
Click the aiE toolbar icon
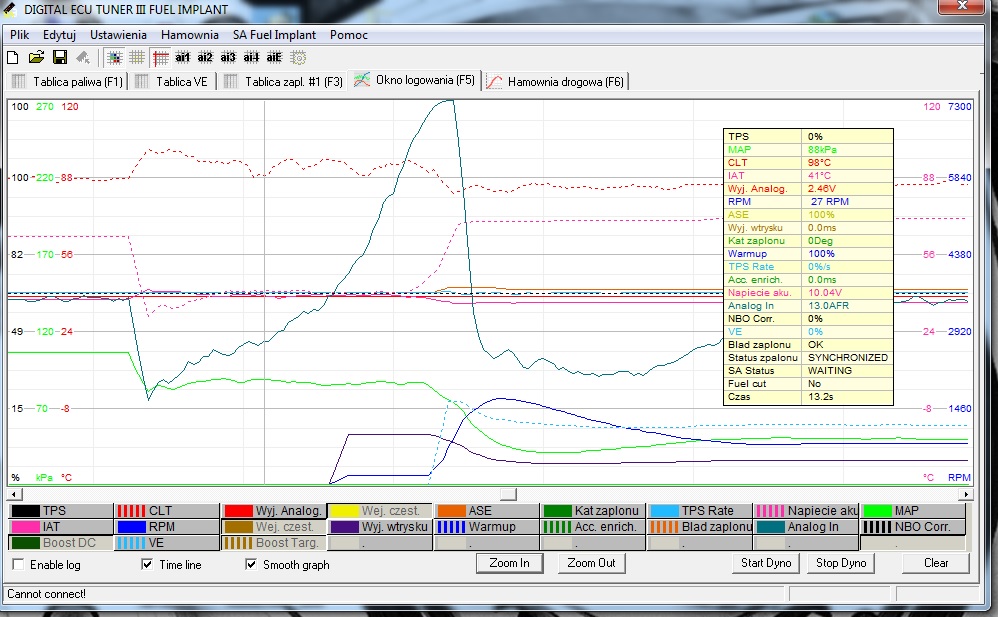tap(274, 58)
